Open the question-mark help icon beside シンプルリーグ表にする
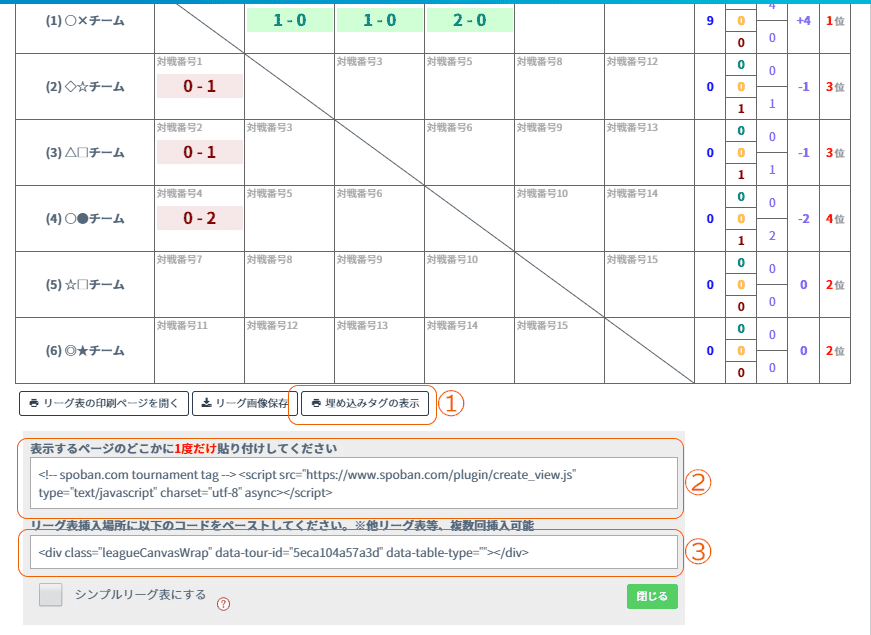The image size is (871, 635). point(223,604)
